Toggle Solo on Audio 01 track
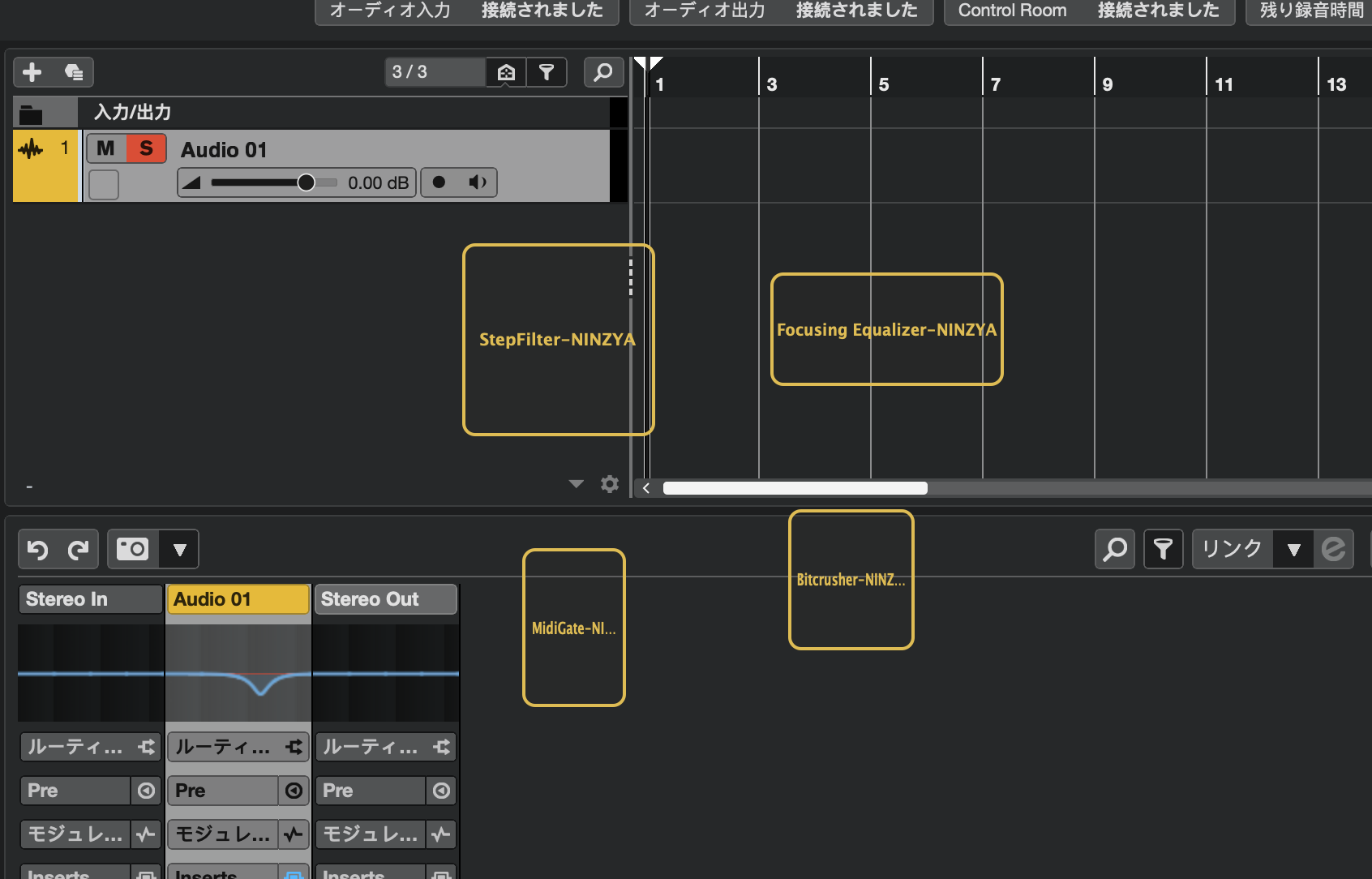1372x879 pixels. tap(146, 148)
